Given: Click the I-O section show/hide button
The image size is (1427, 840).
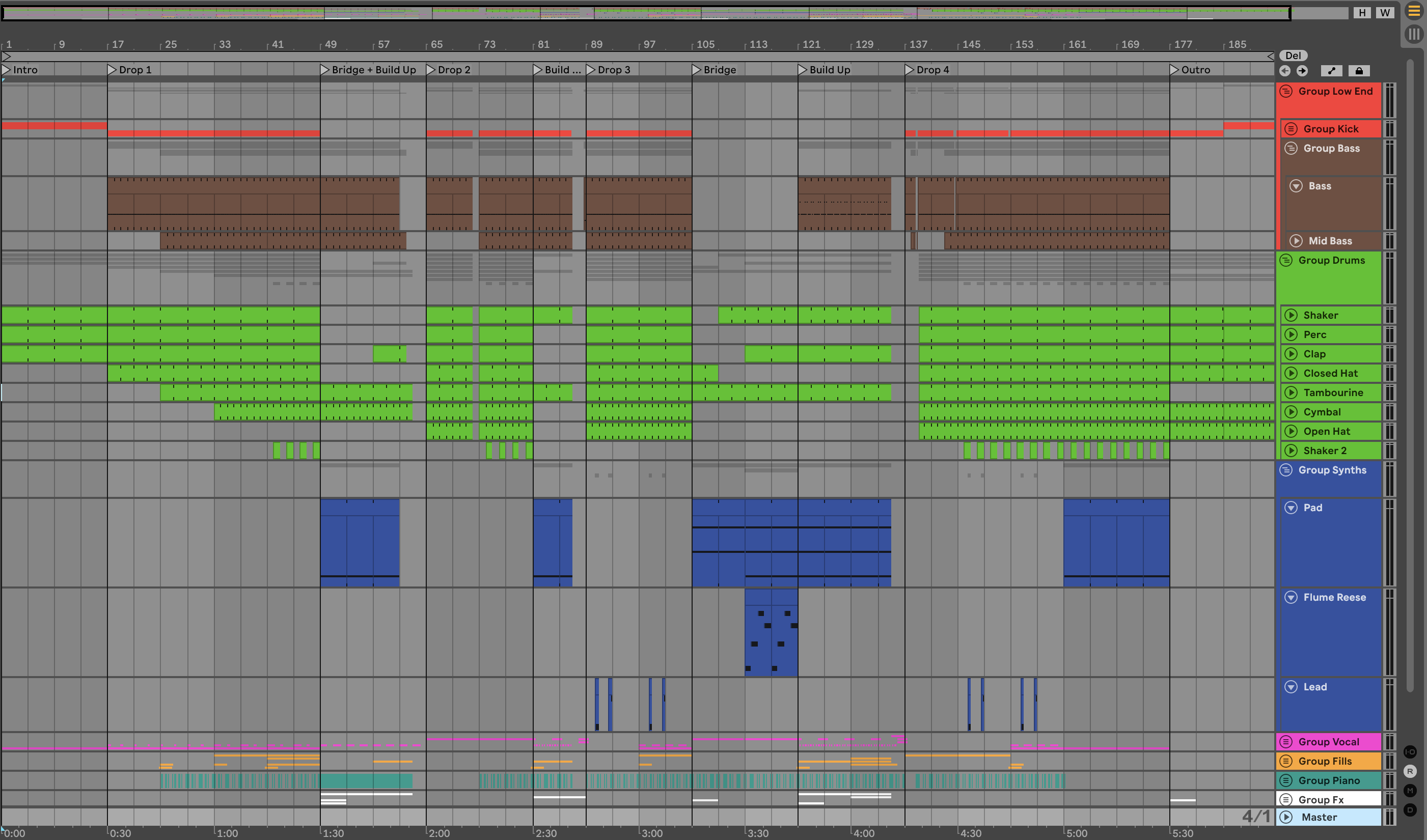Looking at the screenshot, I should (x=1410, y=752).
